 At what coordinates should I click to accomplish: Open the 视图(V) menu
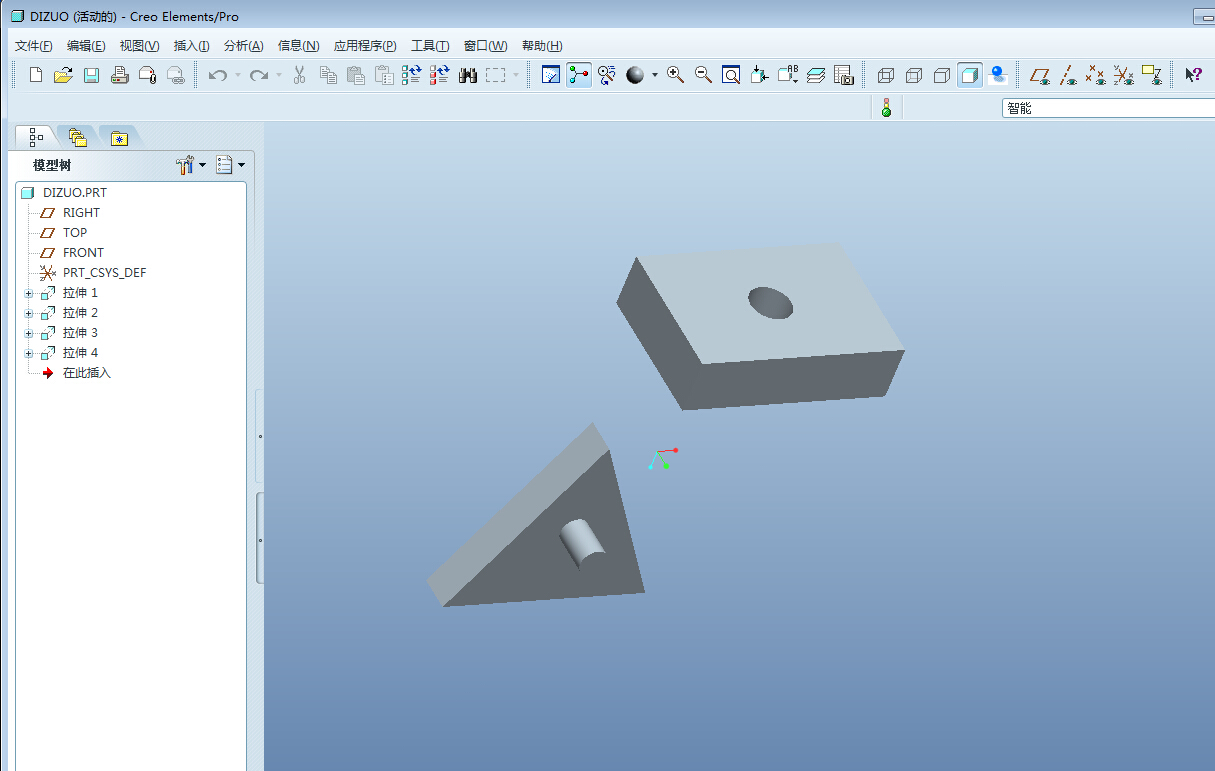[139, 46]
